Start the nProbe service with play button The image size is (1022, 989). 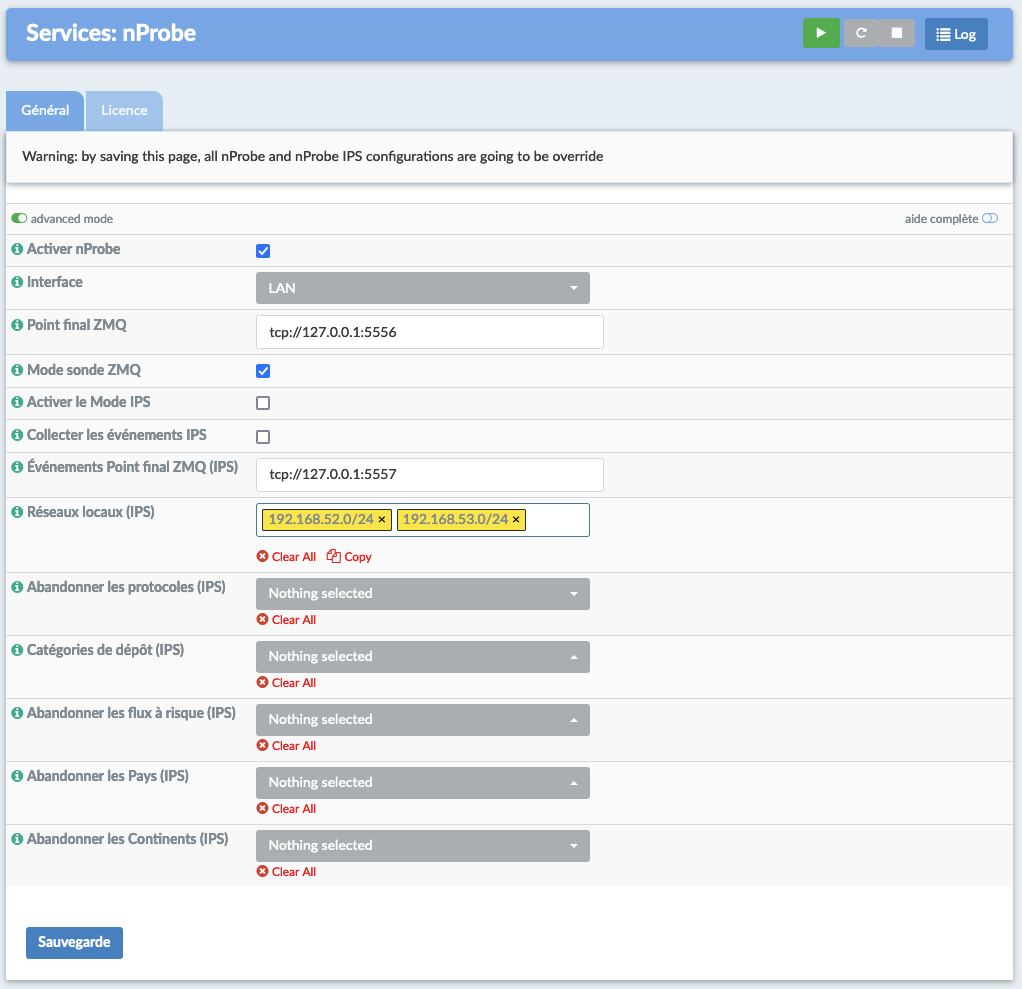[821, 33]
